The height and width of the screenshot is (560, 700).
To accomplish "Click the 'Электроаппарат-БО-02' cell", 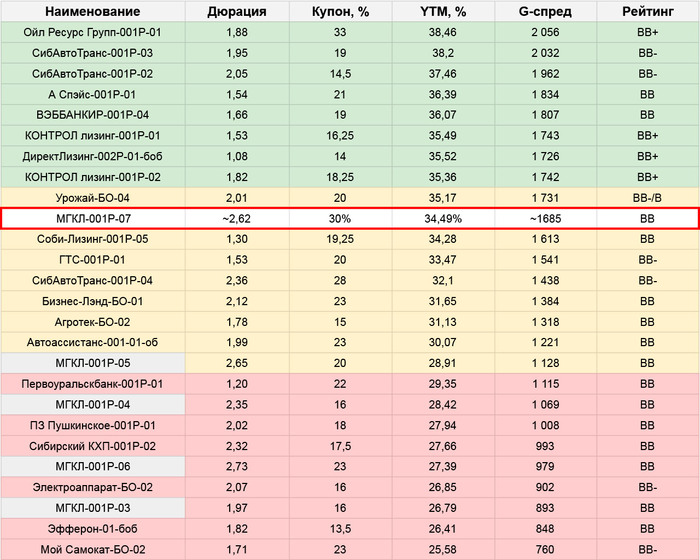I will tap(93, 487).
